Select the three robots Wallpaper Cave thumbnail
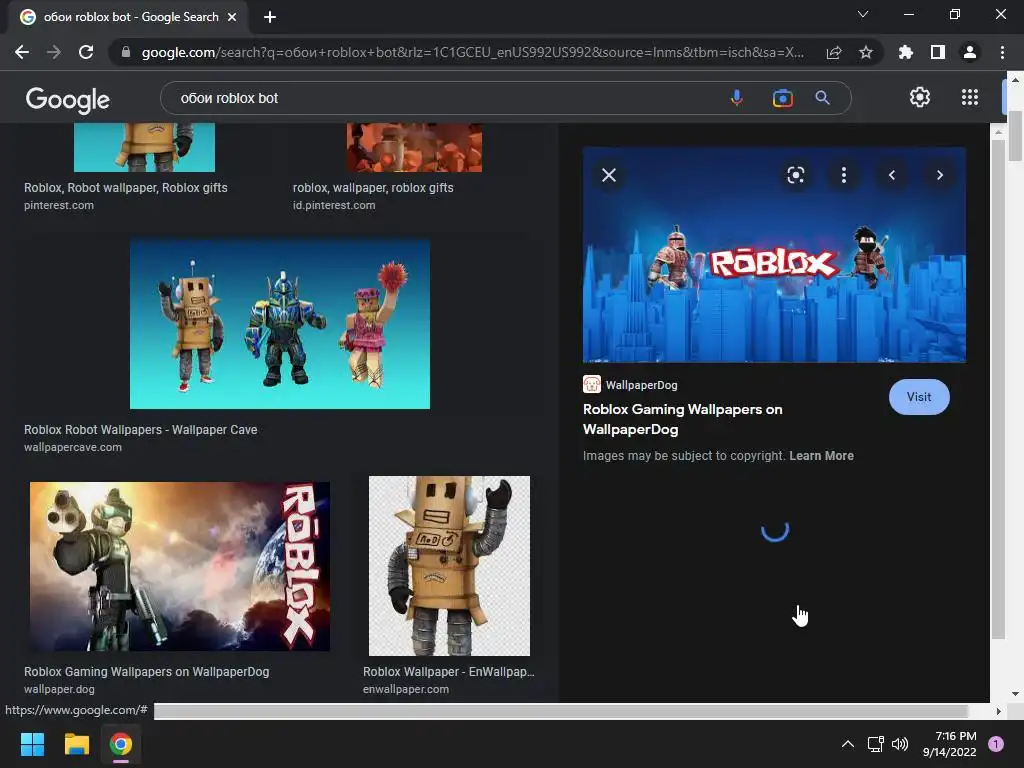The height and width of the screenshot is (768, 1024). [x=280, y=324]
